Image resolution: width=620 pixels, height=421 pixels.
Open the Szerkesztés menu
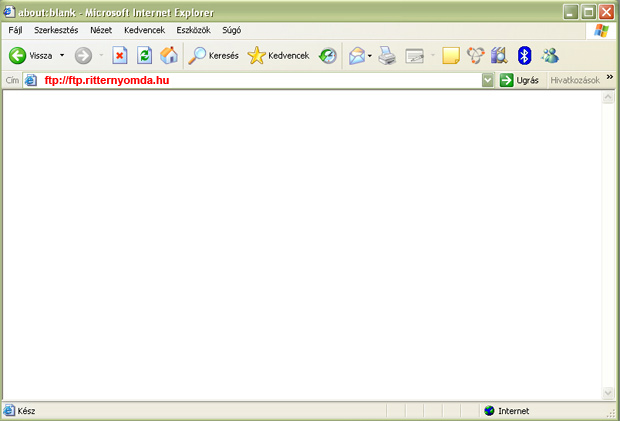pyautogui.click(x=56, y=30)
